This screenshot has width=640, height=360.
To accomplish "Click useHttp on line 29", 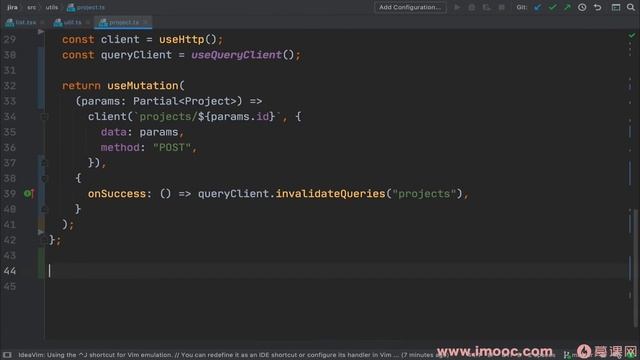I will point(182,40).
